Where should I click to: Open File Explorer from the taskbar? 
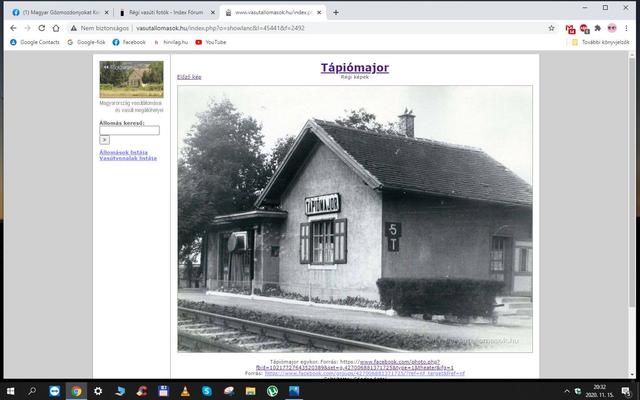click(251, 391)
